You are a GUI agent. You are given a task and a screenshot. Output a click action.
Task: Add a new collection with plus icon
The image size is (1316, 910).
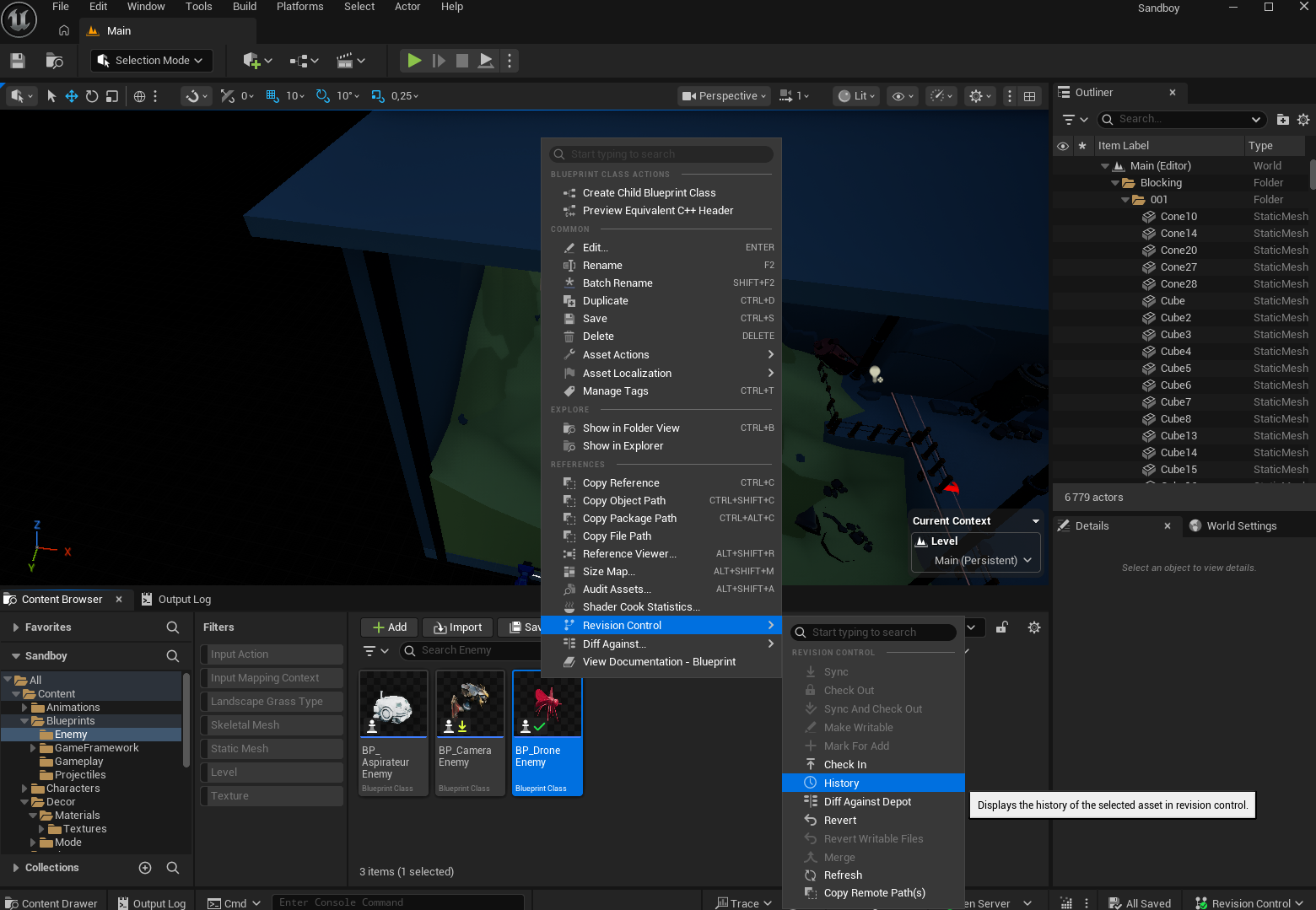click(x=145, y=868)
